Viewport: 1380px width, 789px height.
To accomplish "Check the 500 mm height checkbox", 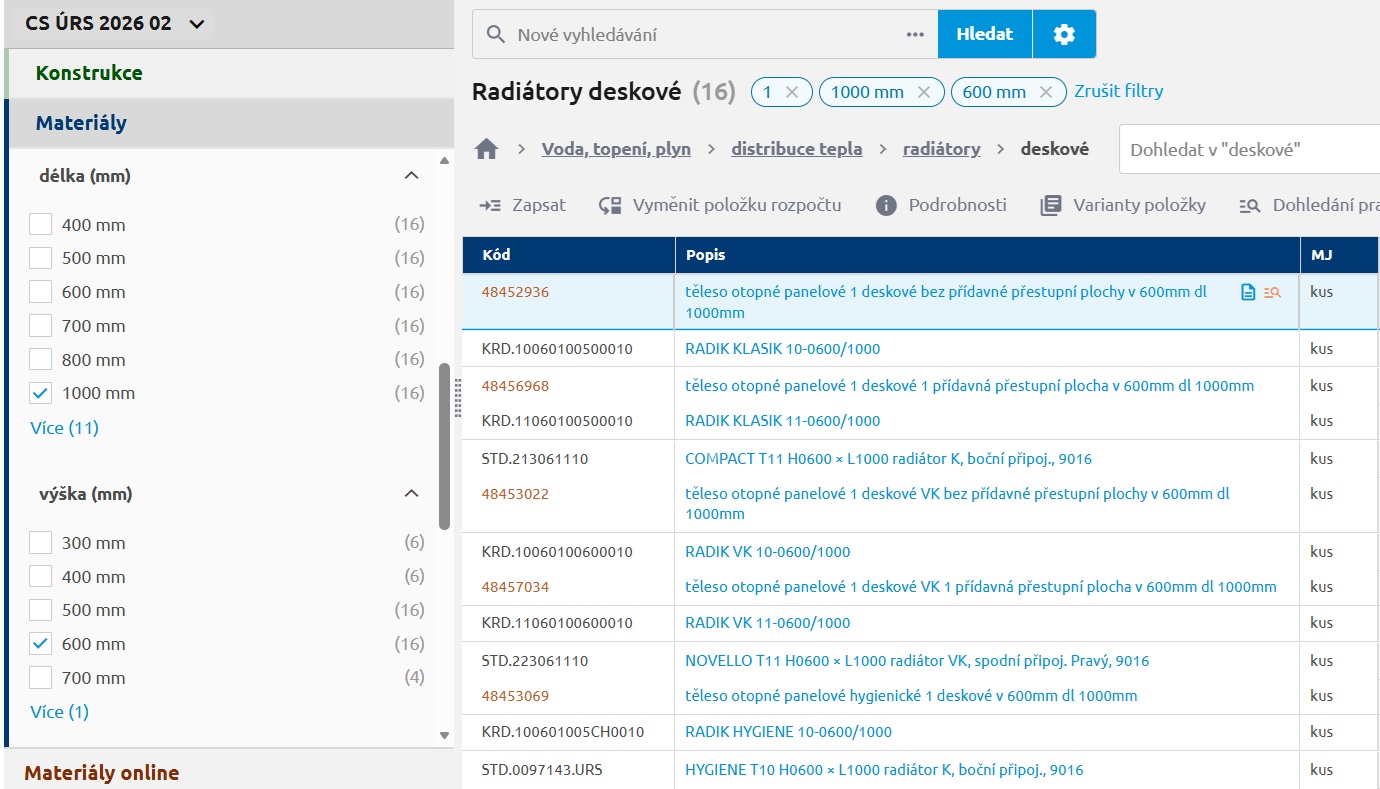I will pyautogui.click(x=40, y=610).
